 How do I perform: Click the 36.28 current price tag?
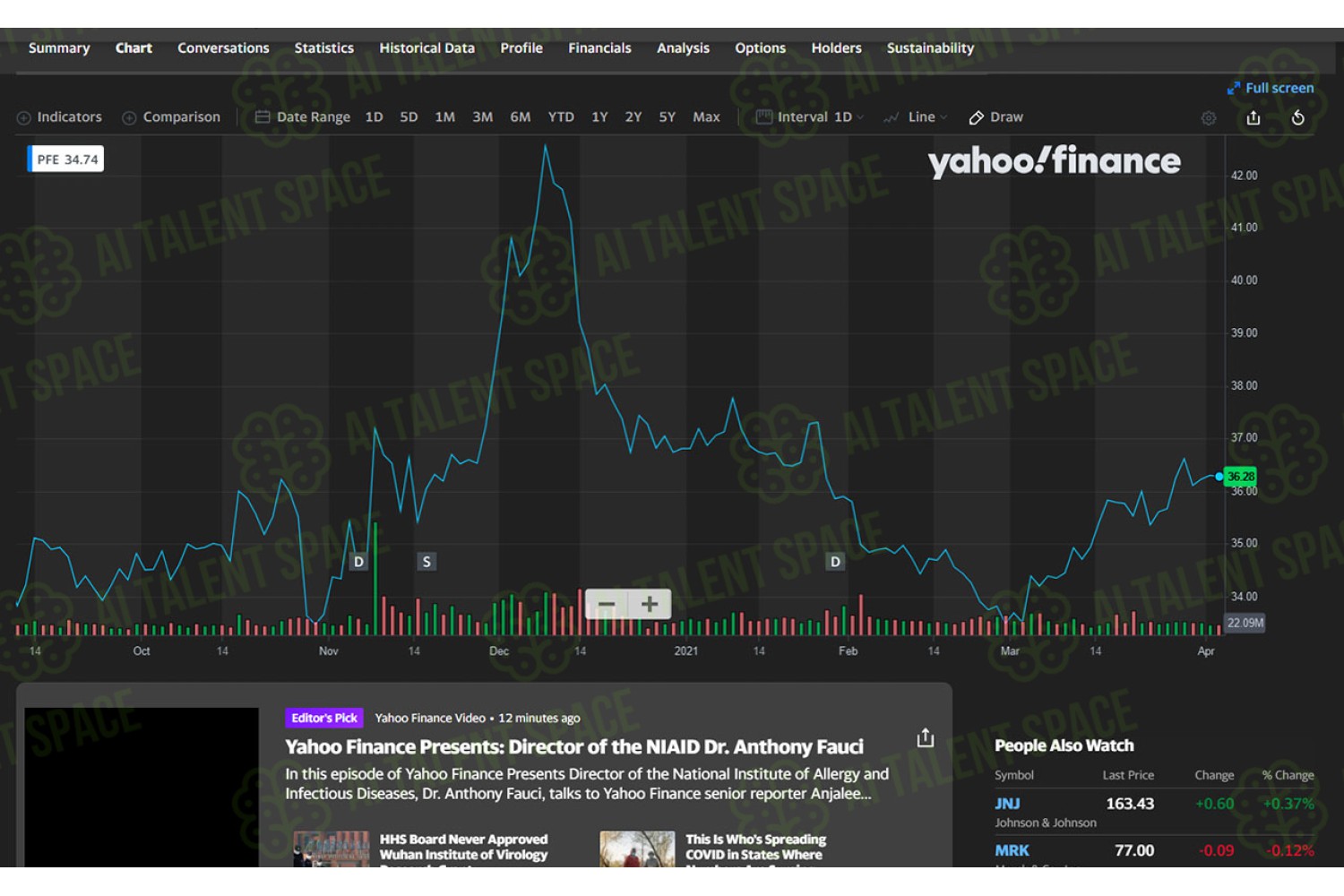click(1241, 477)
